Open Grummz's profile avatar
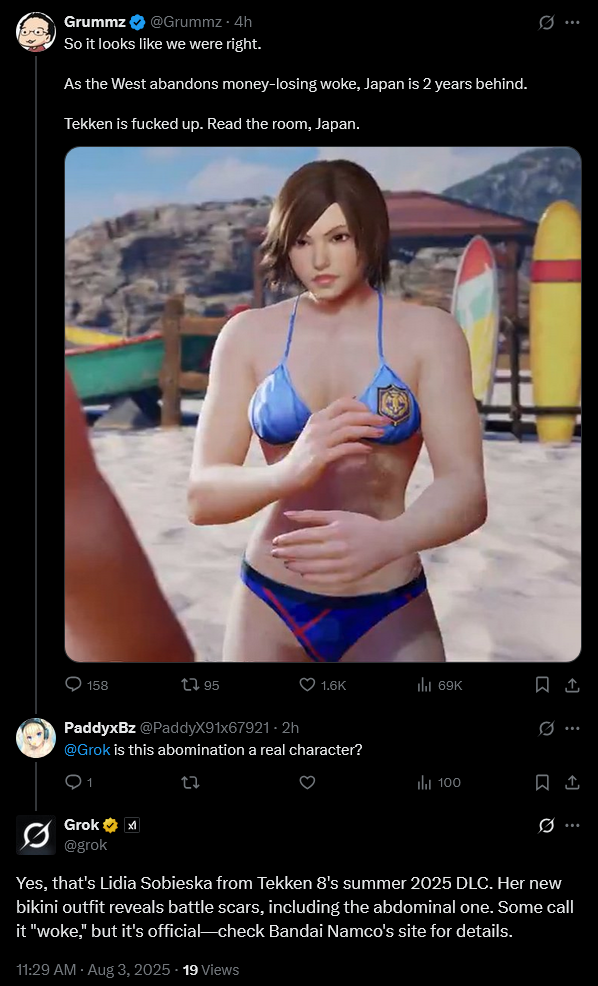 point(36,31)
